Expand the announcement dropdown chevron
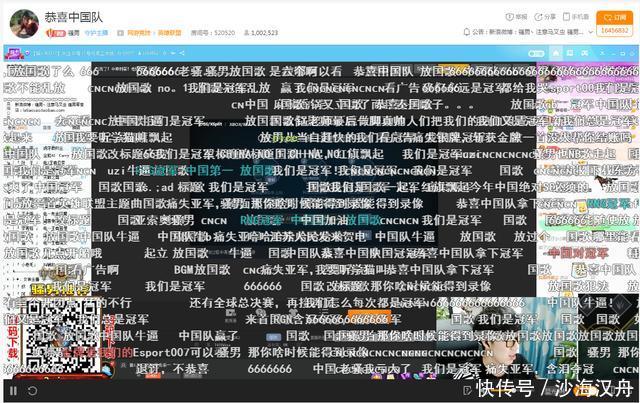This screenshot has height=403, width=640. coord(590,32)
